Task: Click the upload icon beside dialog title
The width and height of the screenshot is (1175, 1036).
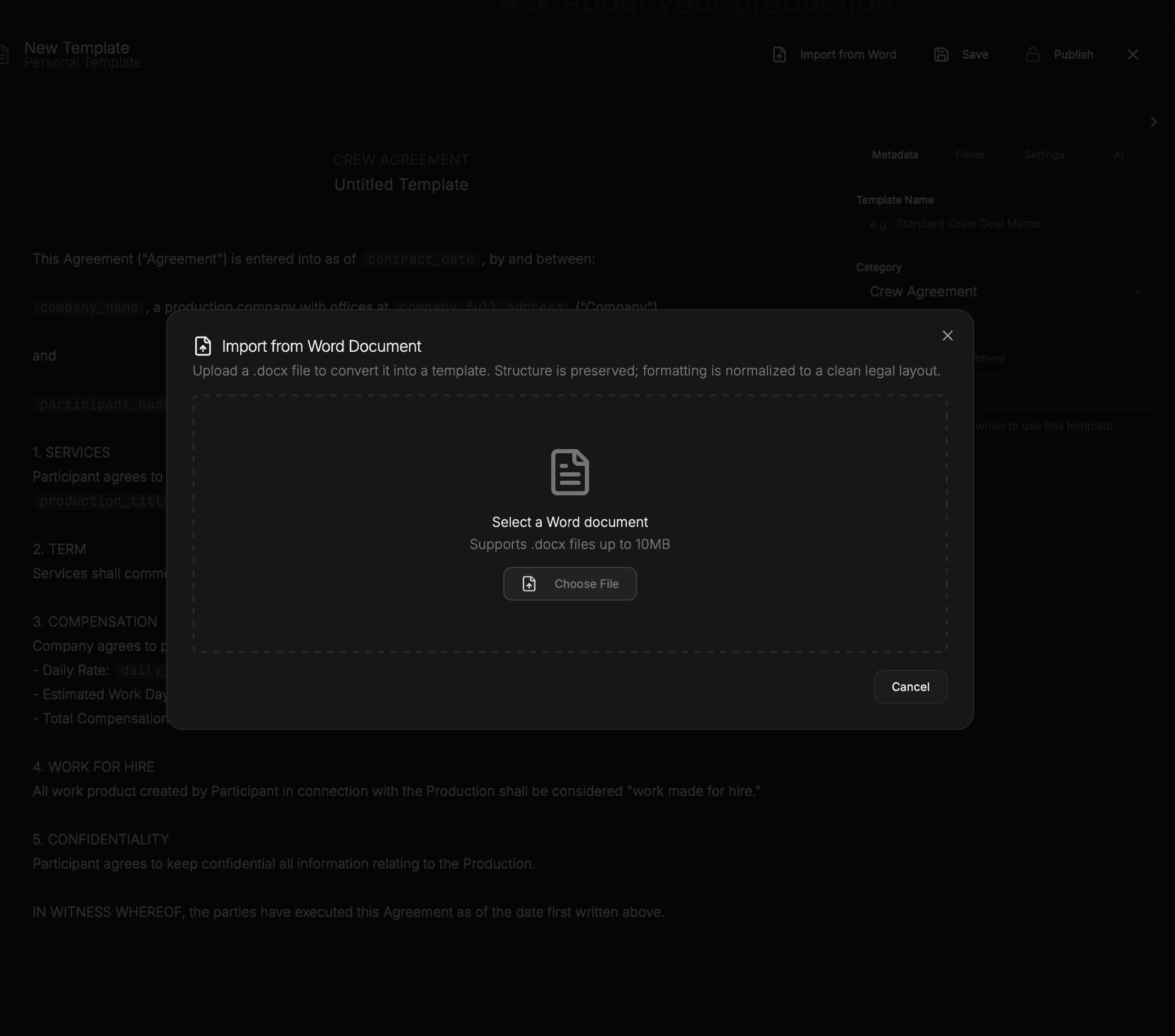Action: pos(203,346)
